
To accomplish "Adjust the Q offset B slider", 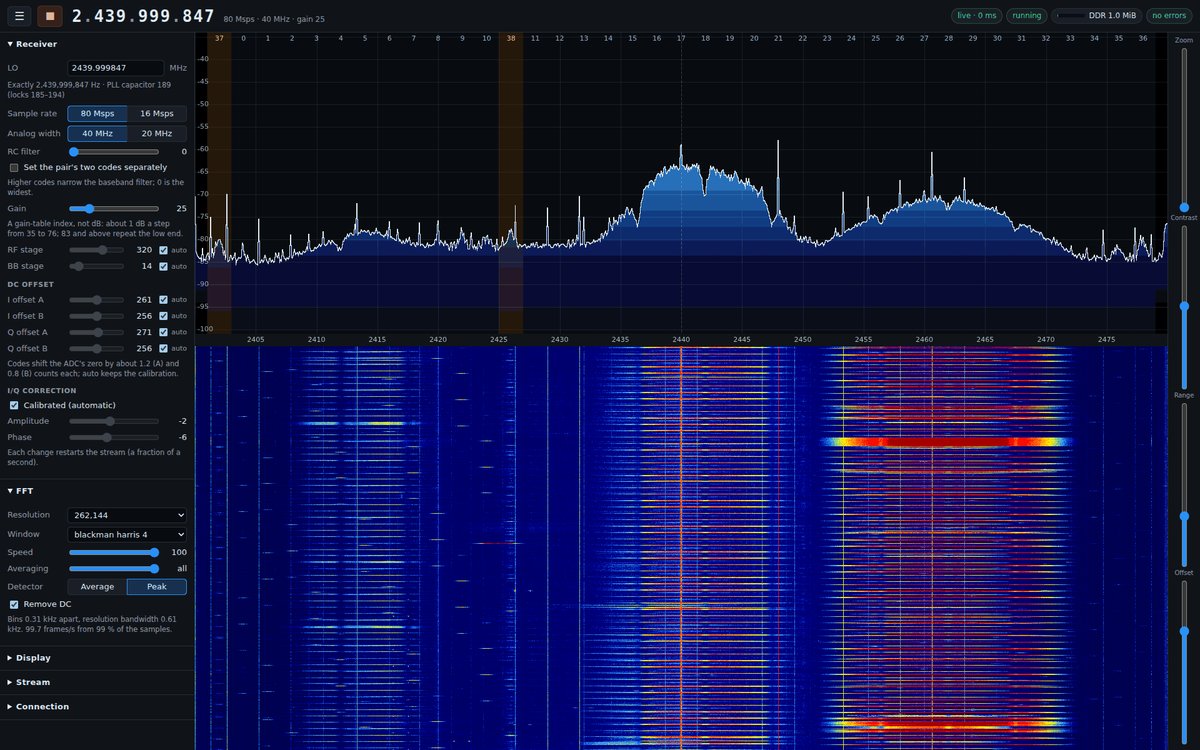I will (97, 348).
